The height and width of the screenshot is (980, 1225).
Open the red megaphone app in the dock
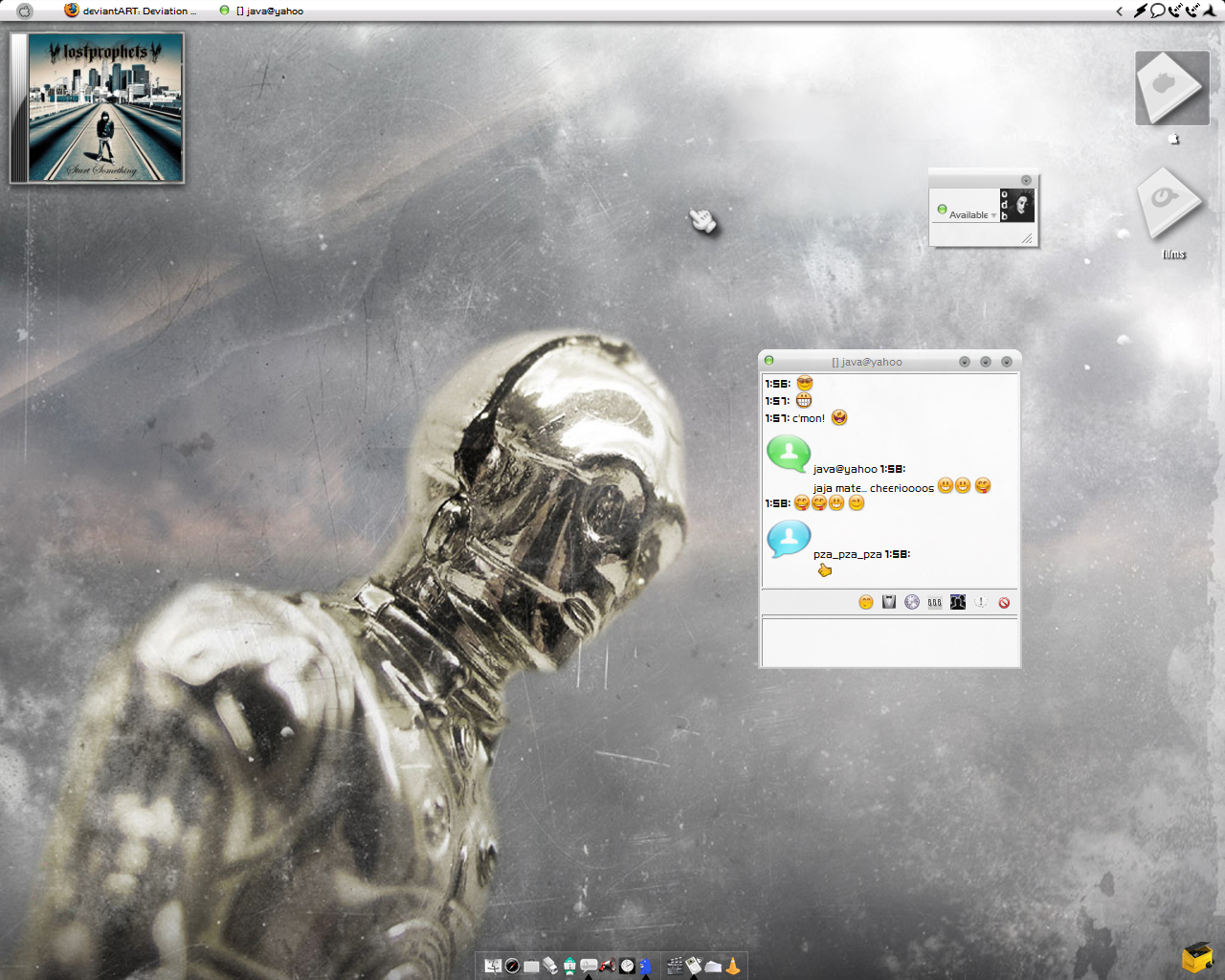point(608,965)
